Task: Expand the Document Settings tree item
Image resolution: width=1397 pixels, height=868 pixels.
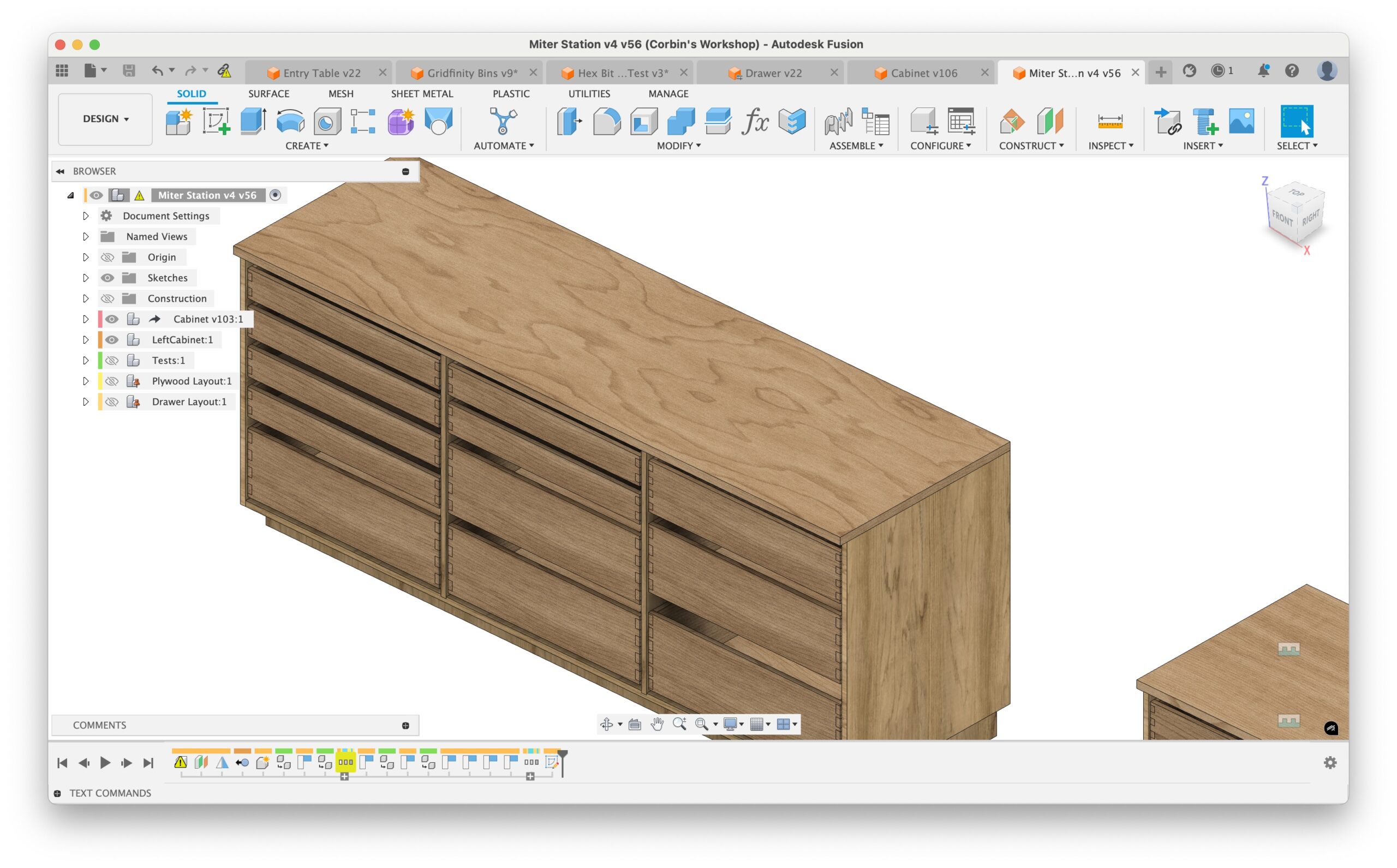Action: coord(86,215)
